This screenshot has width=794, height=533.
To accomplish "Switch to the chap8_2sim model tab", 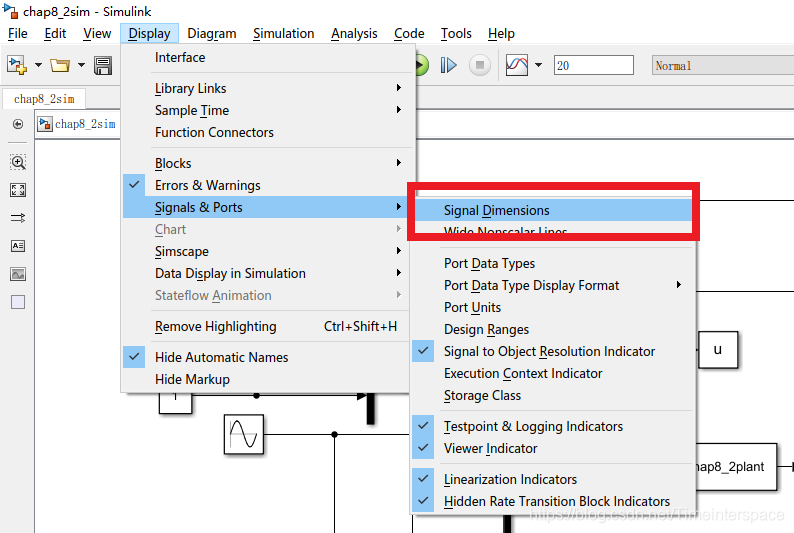I will click(x=44, y=99).
